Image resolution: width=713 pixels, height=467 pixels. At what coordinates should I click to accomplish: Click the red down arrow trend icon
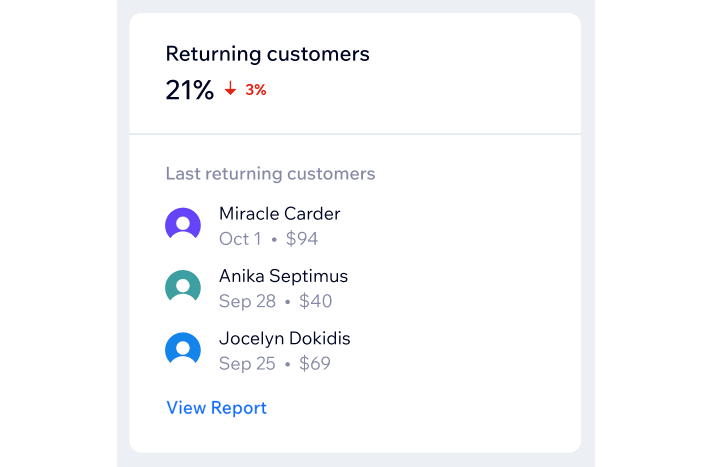click(231, 88)
